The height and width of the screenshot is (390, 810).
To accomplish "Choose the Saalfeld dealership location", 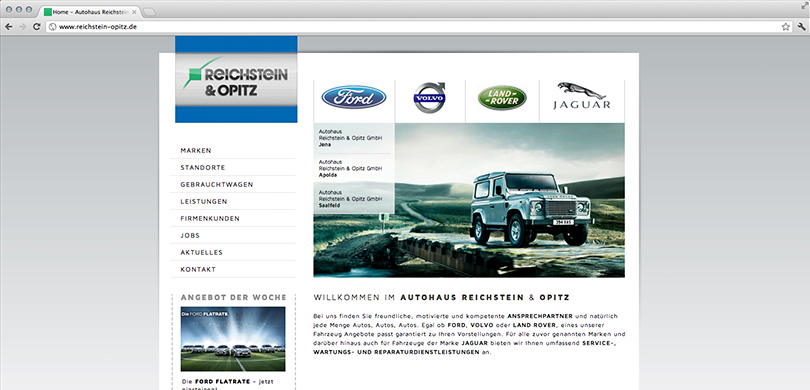I will (x=354, y=198).
